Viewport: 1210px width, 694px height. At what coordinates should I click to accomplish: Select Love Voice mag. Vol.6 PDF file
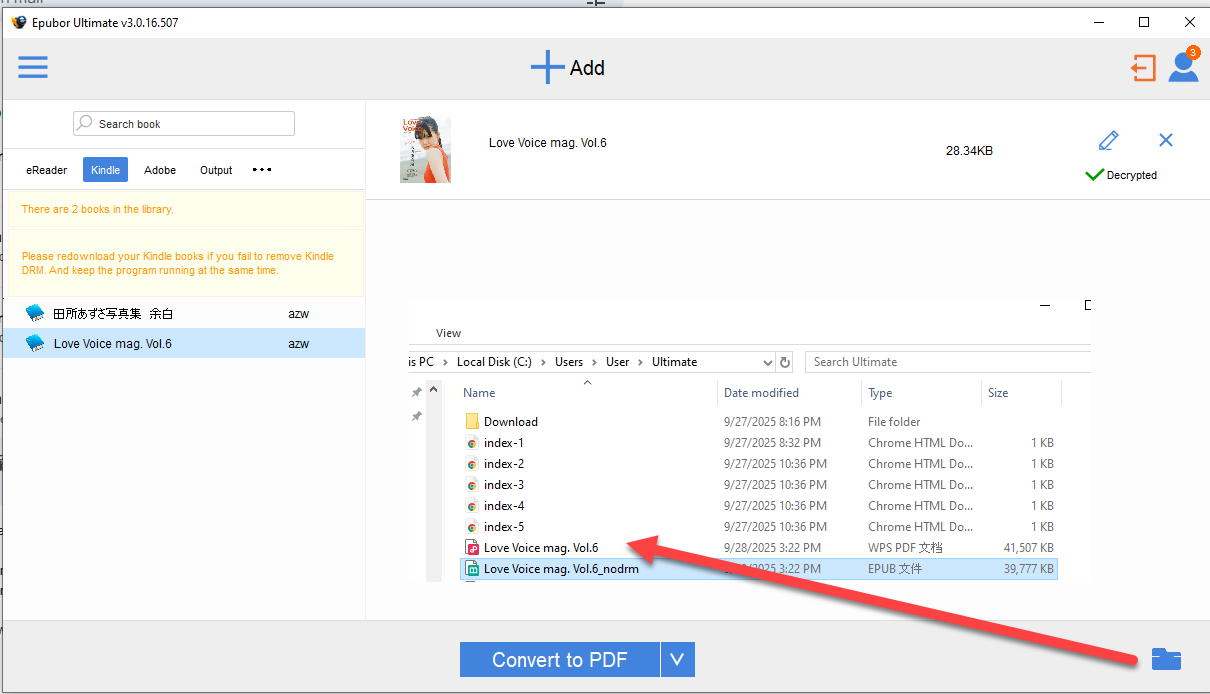click(540, 548)
